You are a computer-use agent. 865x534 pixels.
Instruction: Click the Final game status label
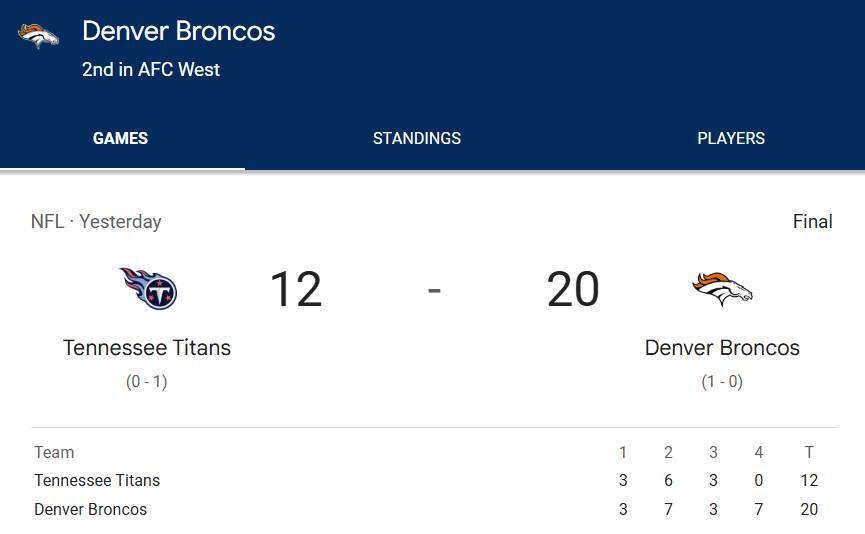tap(812, 222)
